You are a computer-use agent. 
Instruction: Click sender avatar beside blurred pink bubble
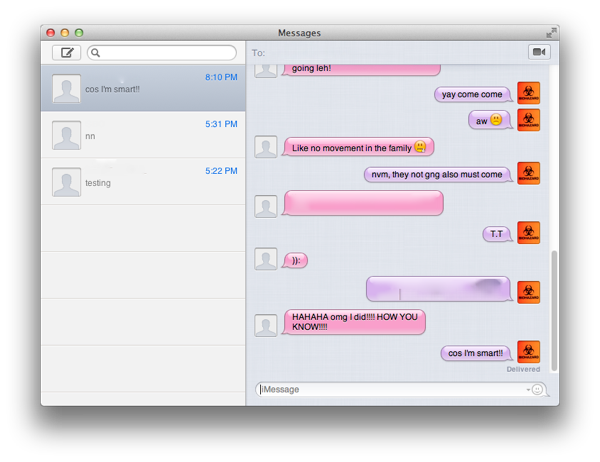tap(266, 206)
